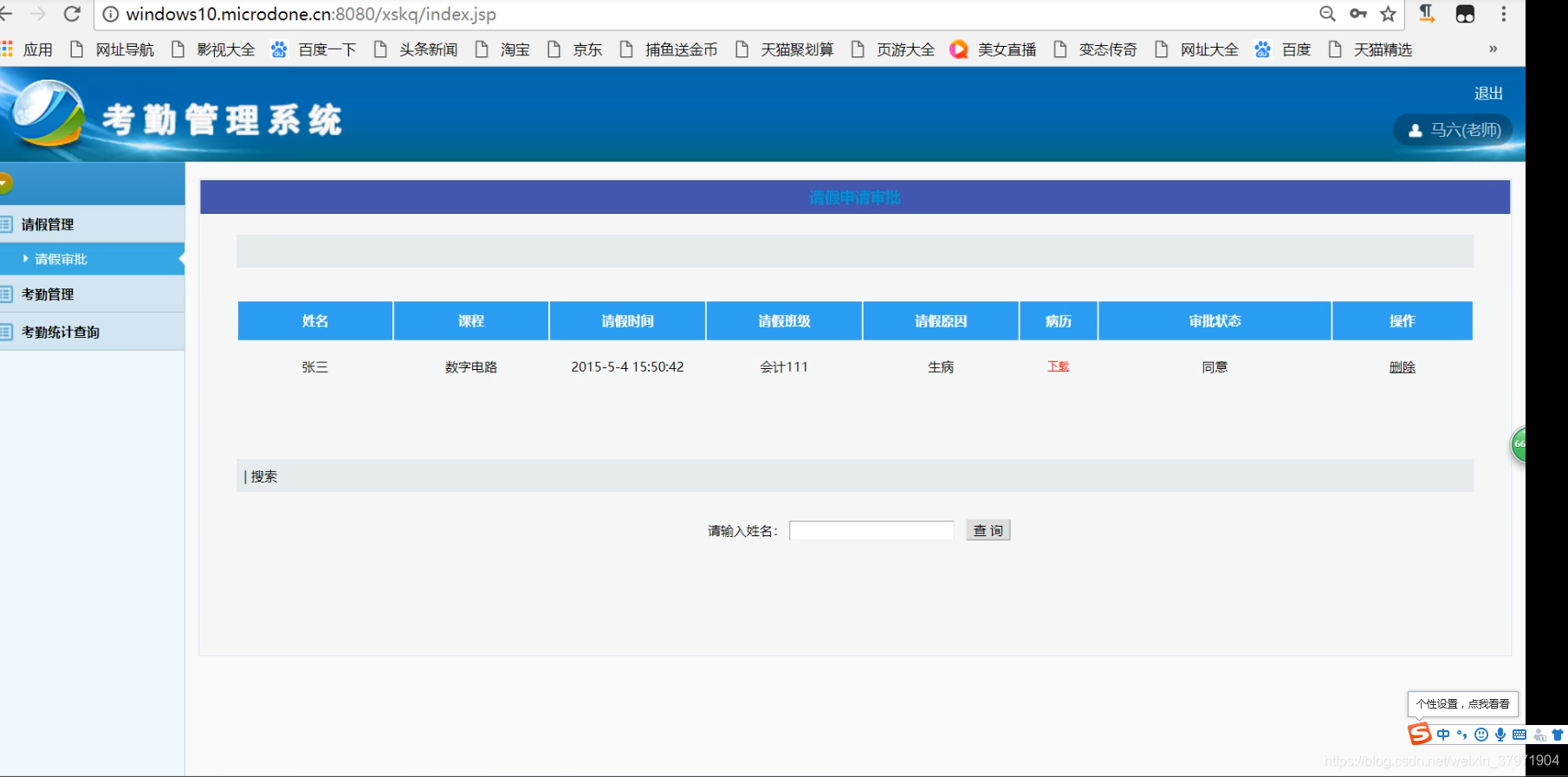Open the 美女直播 bookmark
The height and width of the screenshot is (777, 1568).
tap(994, 49)
